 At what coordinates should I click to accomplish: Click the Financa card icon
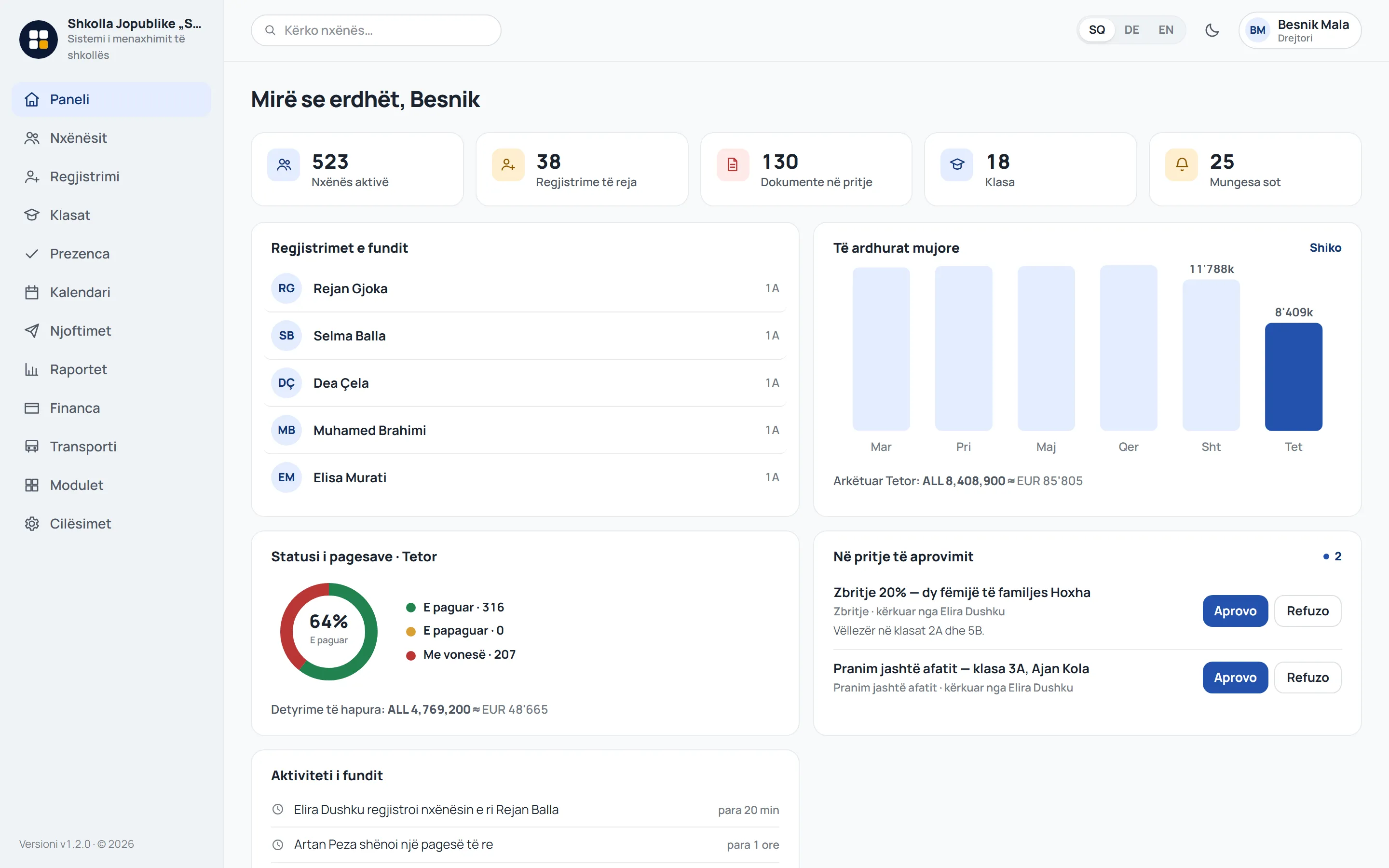[x=31, y=407]
